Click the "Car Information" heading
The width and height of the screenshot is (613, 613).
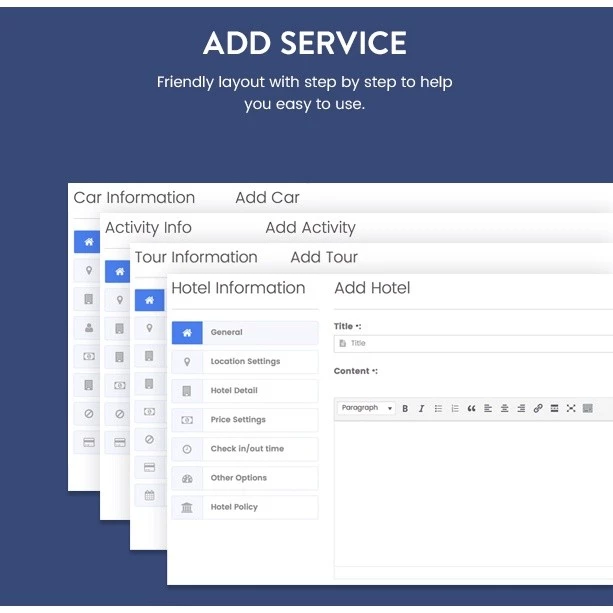134,198
